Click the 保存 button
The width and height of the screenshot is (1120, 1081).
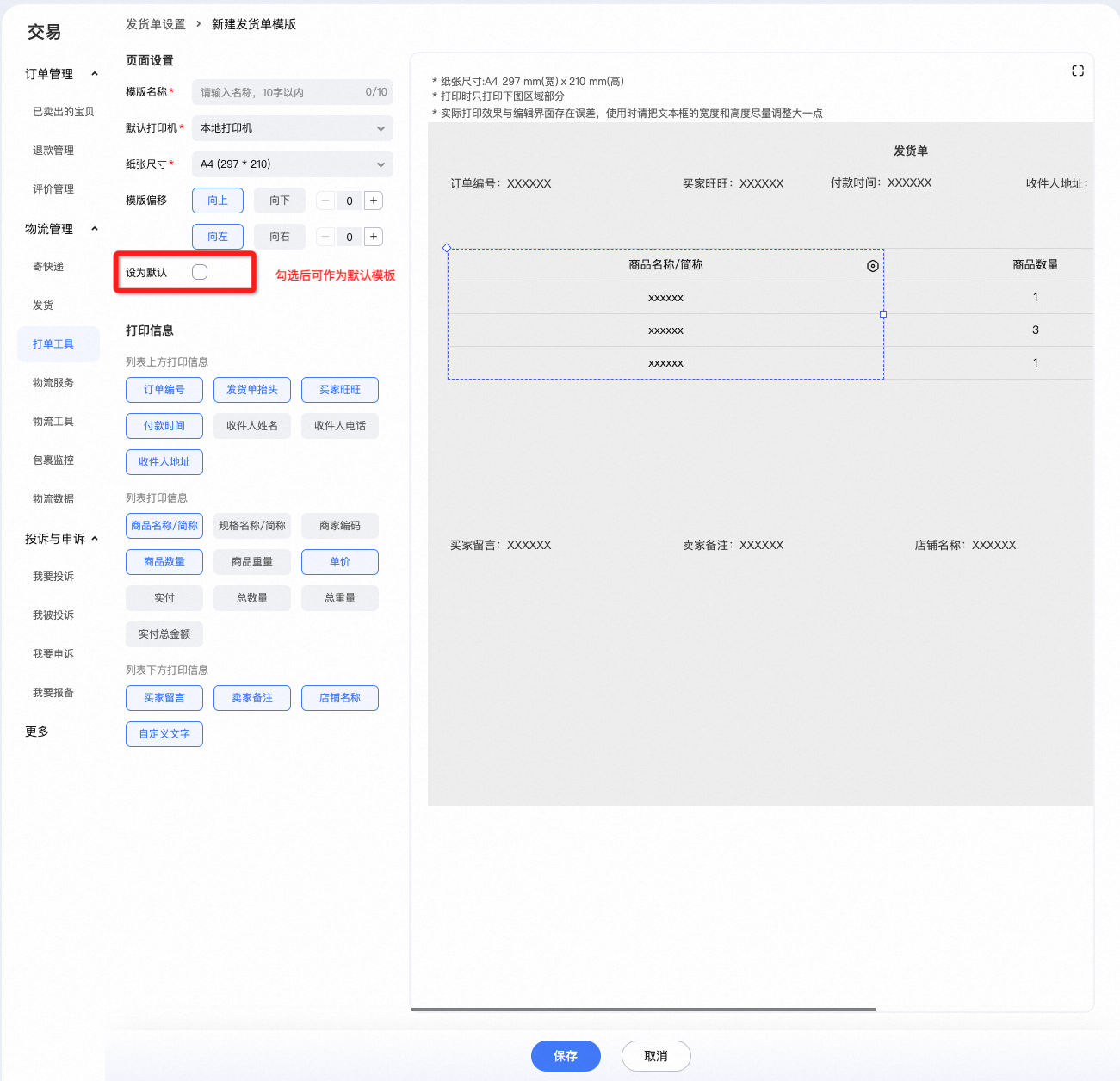coord(566,1056)
